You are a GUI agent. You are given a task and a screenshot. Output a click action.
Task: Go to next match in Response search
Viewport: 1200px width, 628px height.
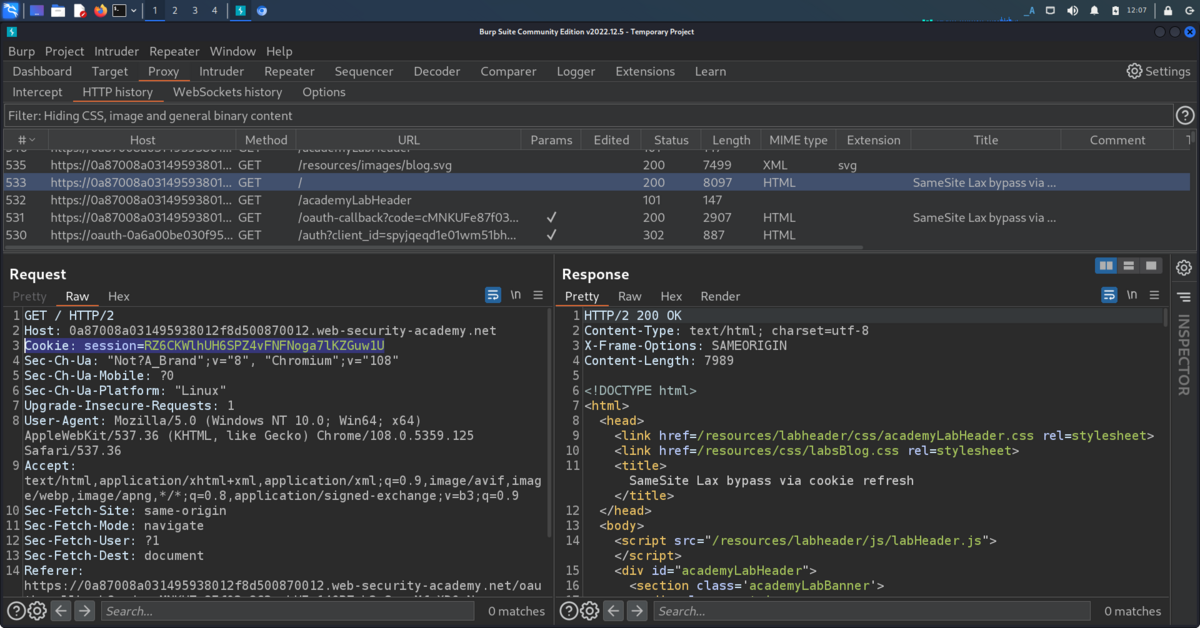[638, 610]
